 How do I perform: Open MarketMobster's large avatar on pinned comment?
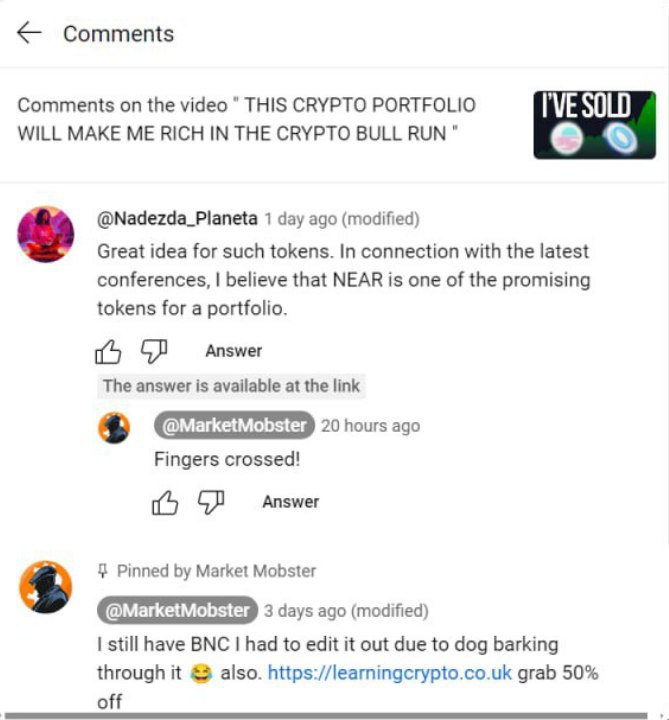point(45,587)
